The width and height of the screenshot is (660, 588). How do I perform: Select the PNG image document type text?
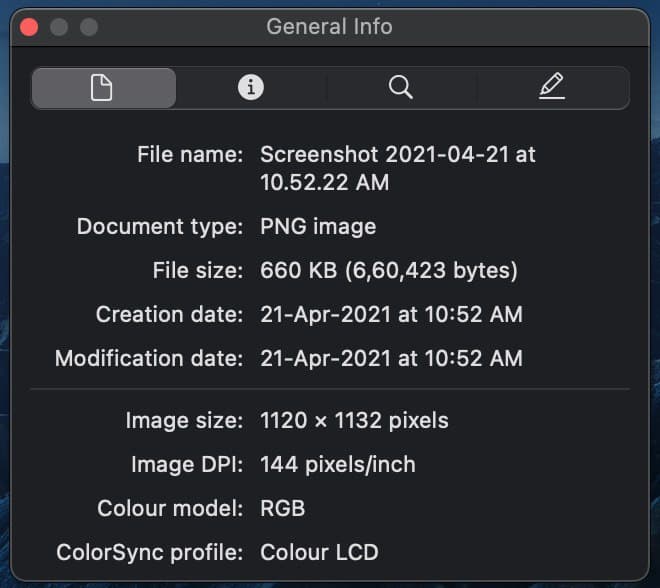[318, 226]
